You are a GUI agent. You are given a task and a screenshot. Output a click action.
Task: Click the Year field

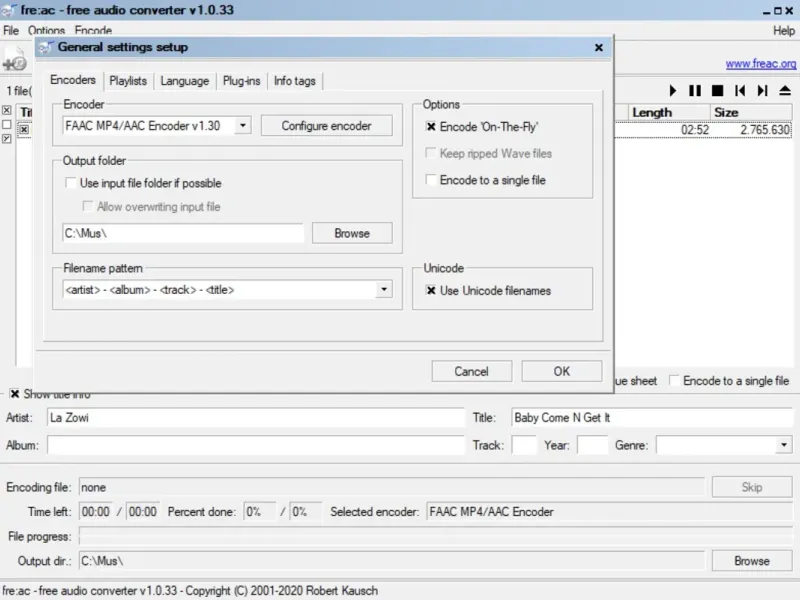pyautogui.click(x=592, y=445)
